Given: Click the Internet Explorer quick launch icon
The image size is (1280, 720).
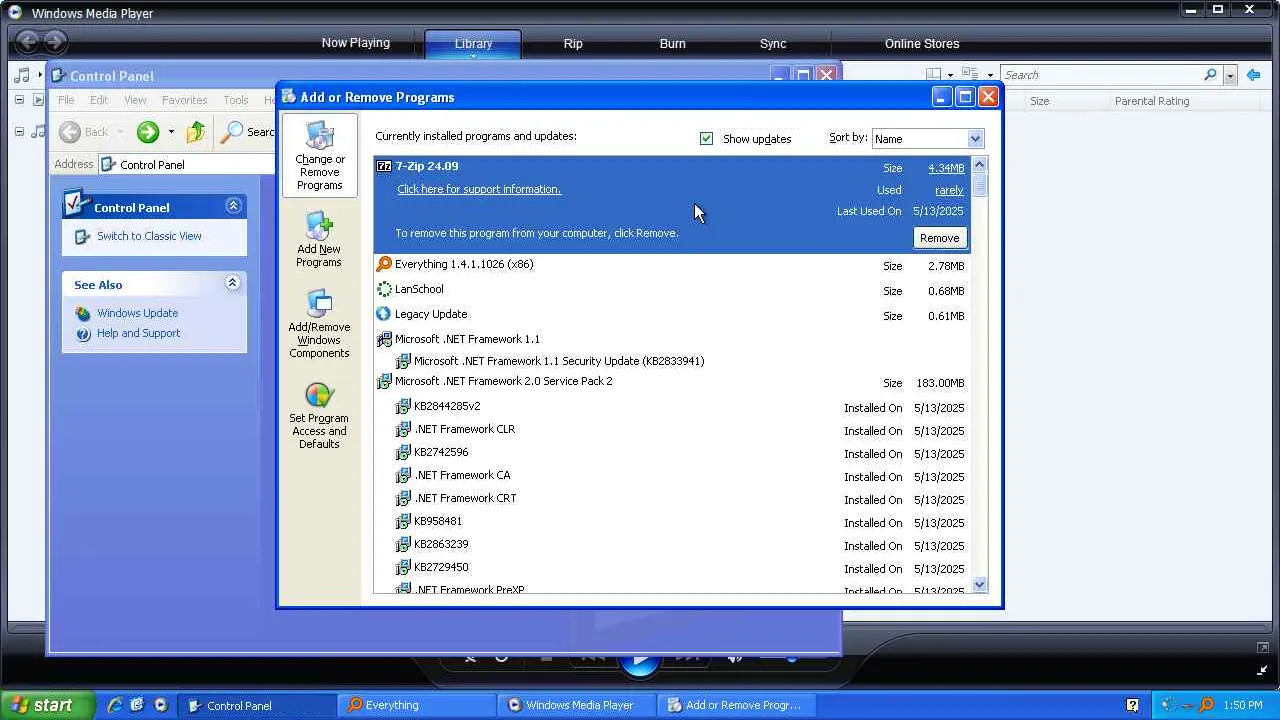Looking at the screenshot, I should [x=115, y=705].
